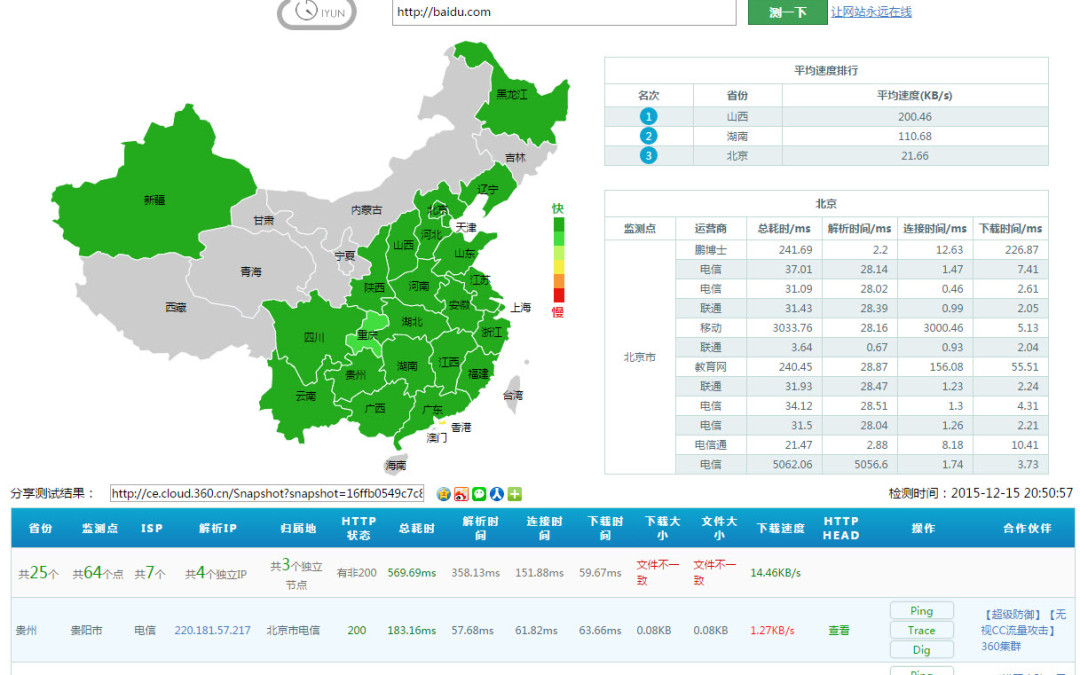The image size is (1080, 675).
Task: Sort results by 归属地 column header
Action: click(298, 528)
